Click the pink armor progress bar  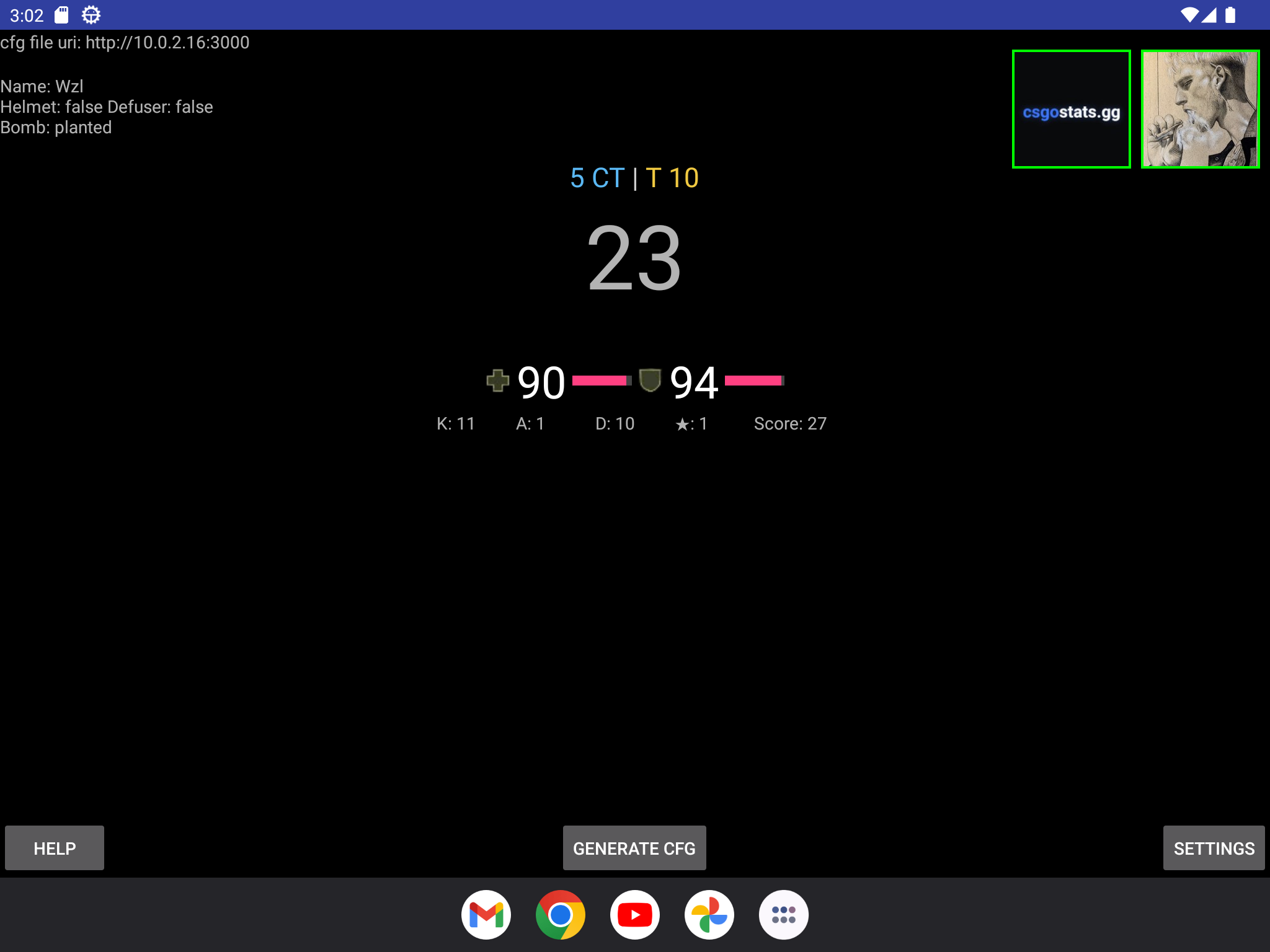754,381
